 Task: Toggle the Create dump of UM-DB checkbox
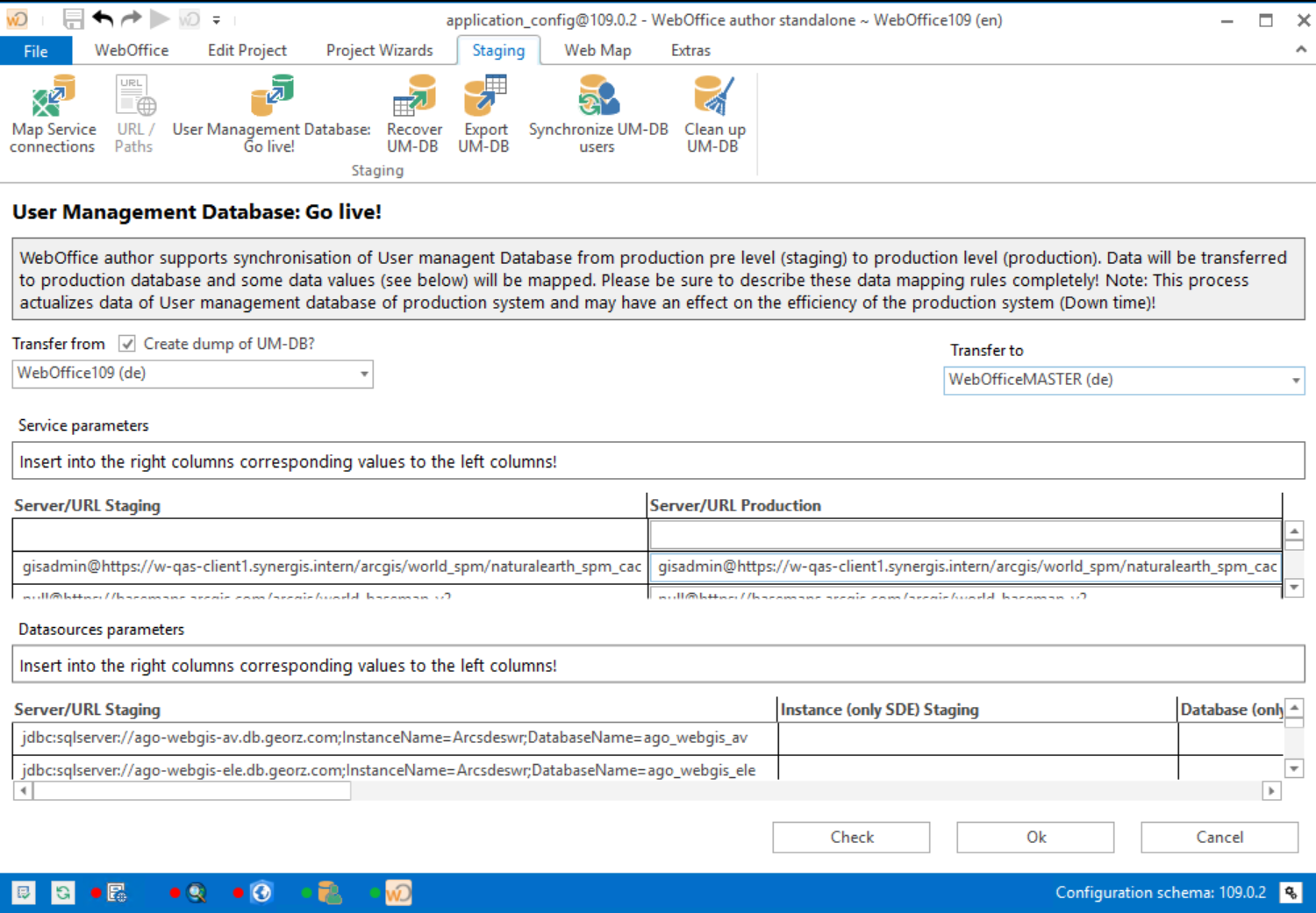126,343
